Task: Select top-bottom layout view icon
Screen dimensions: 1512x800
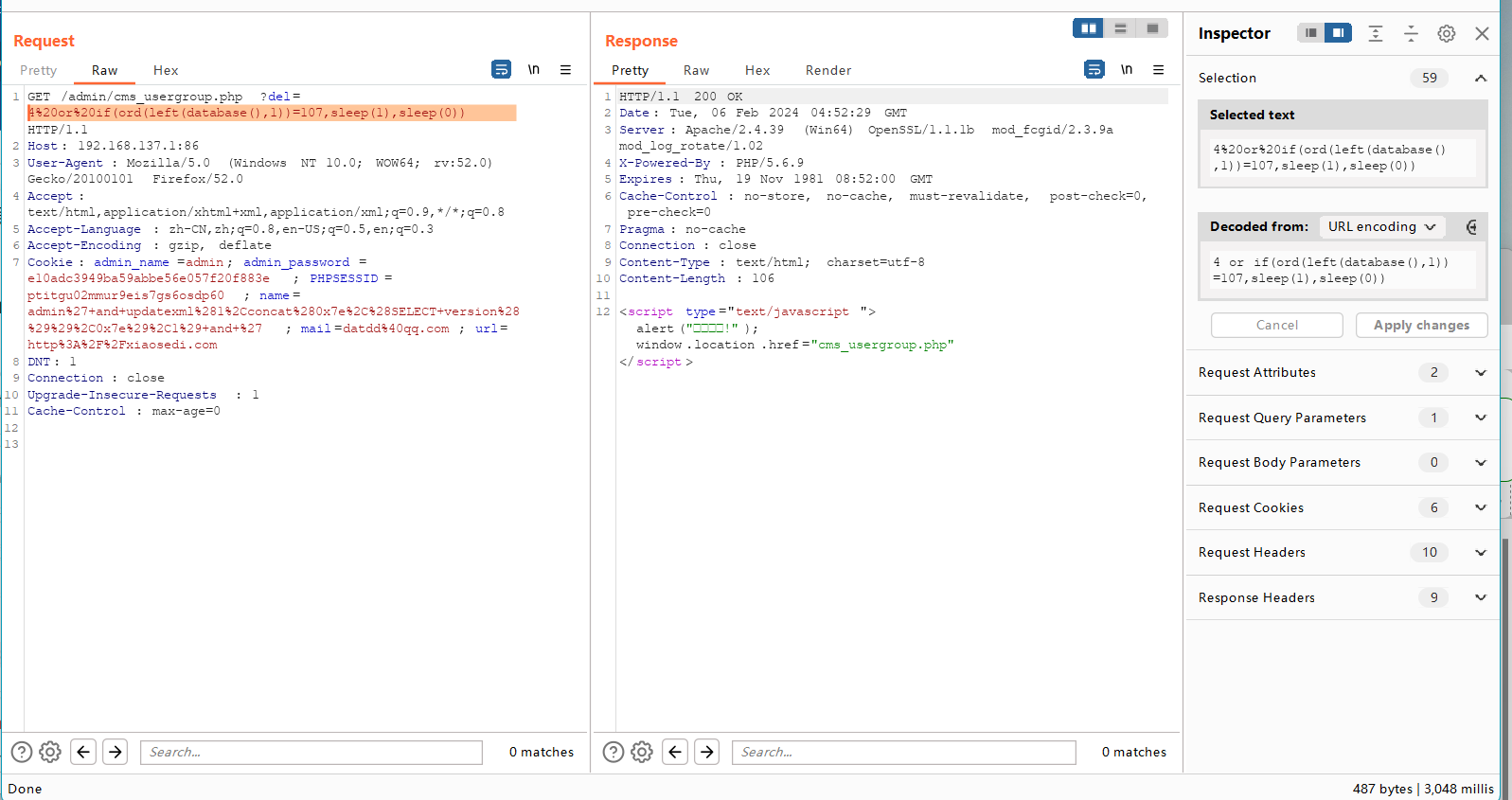Action: coord(1120,28)
